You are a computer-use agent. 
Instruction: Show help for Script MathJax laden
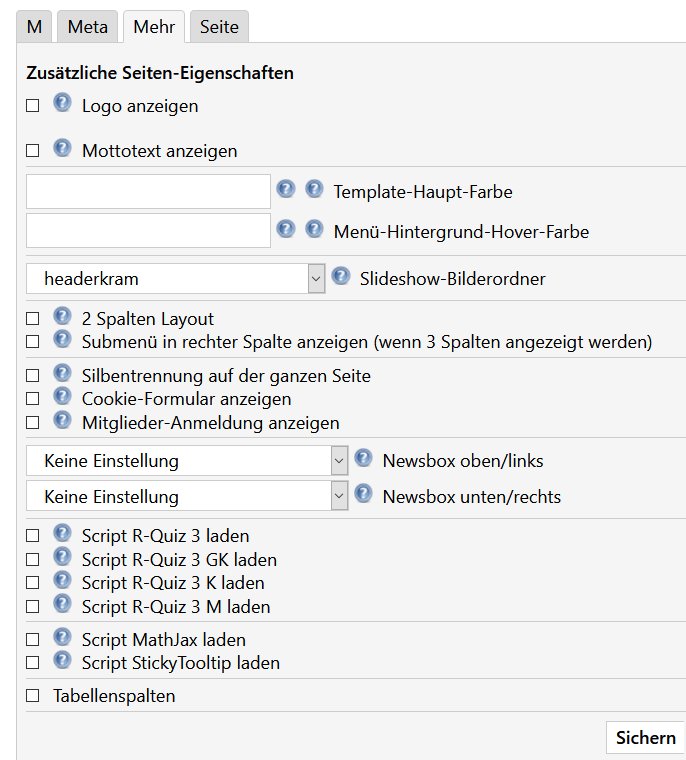tap(62, 637)
